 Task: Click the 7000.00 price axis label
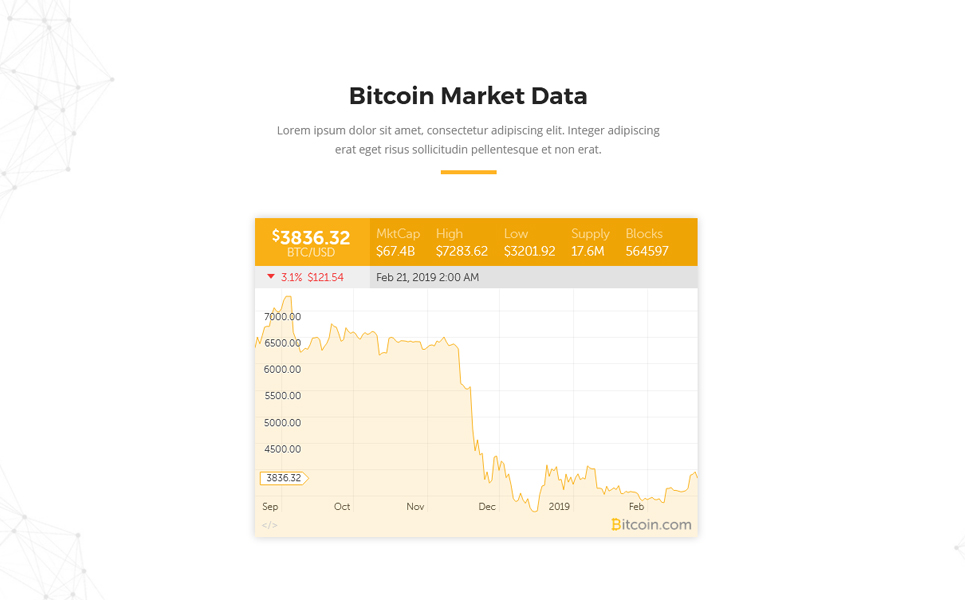pos(282,317)
